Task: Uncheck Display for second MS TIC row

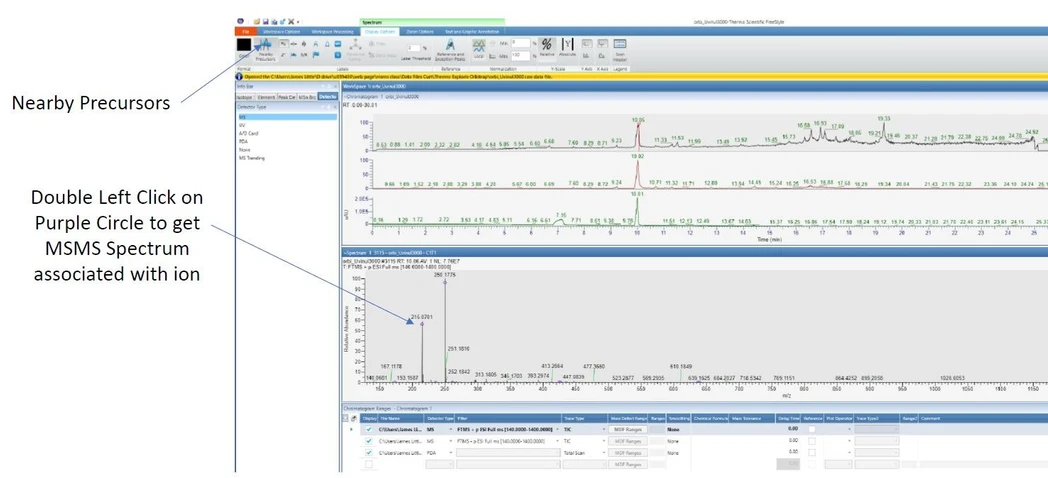Action: 369,441
